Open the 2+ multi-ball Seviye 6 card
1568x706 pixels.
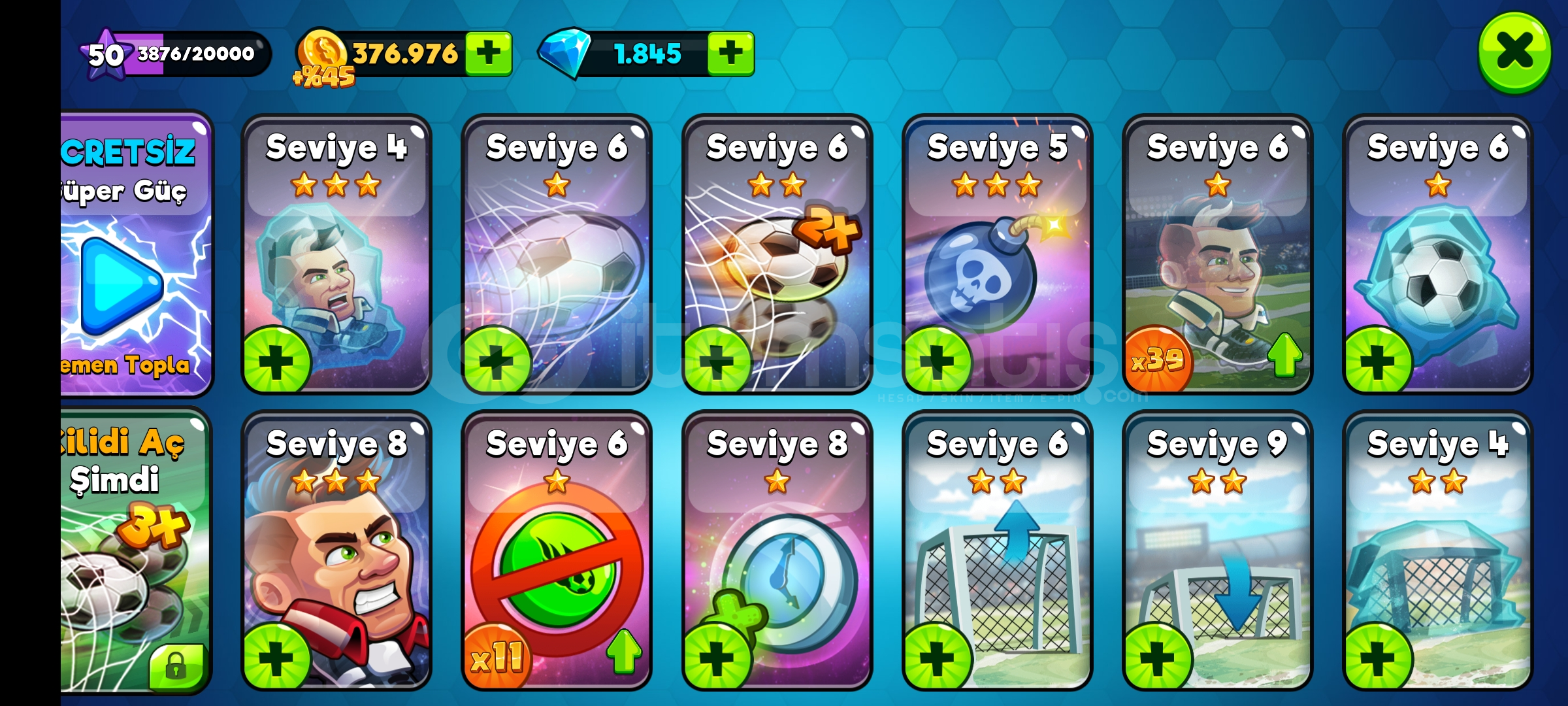pos(777,254)
